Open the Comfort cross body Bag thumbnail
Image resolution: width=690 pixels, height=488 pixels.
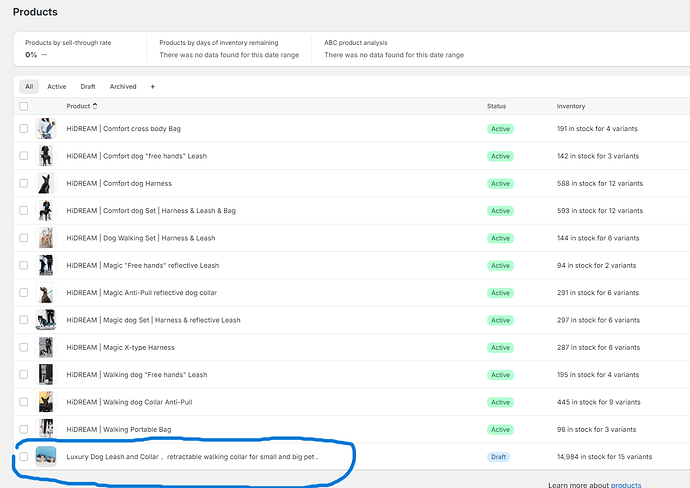click(46, 129)
